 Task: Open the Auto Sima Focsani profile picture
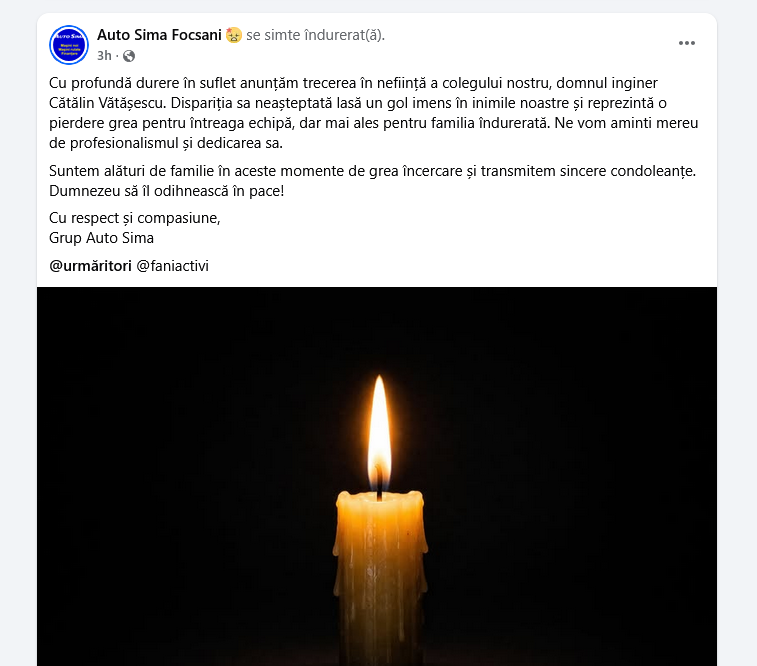(x=69, y=45)
